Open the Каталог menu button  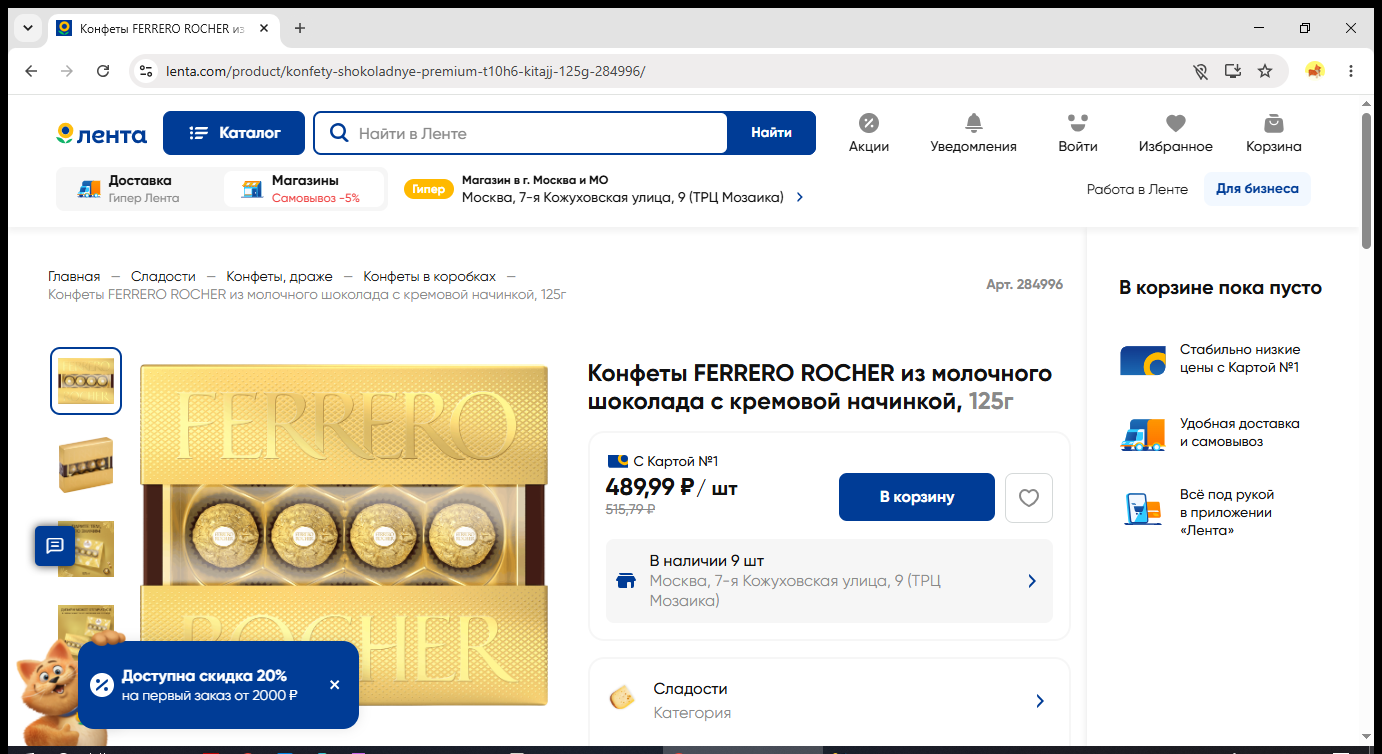[235, 133]
